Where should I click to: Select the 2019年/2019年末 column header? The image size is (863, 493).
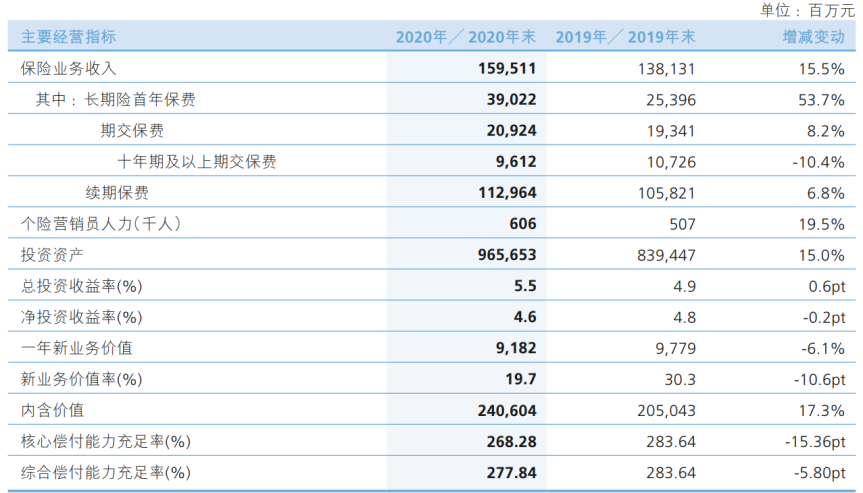click(x=625, y=37)
